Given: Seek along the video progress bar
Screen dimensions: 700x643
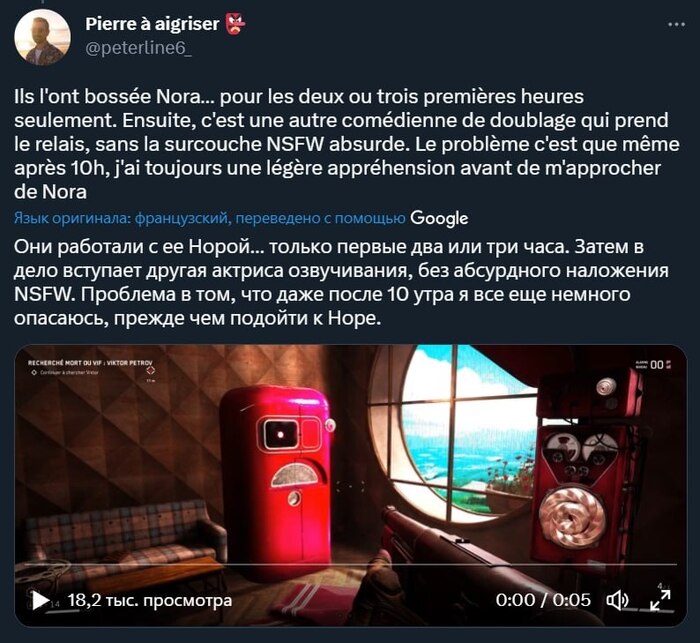Looking at the screenshot, I should [x=350, y=565].
